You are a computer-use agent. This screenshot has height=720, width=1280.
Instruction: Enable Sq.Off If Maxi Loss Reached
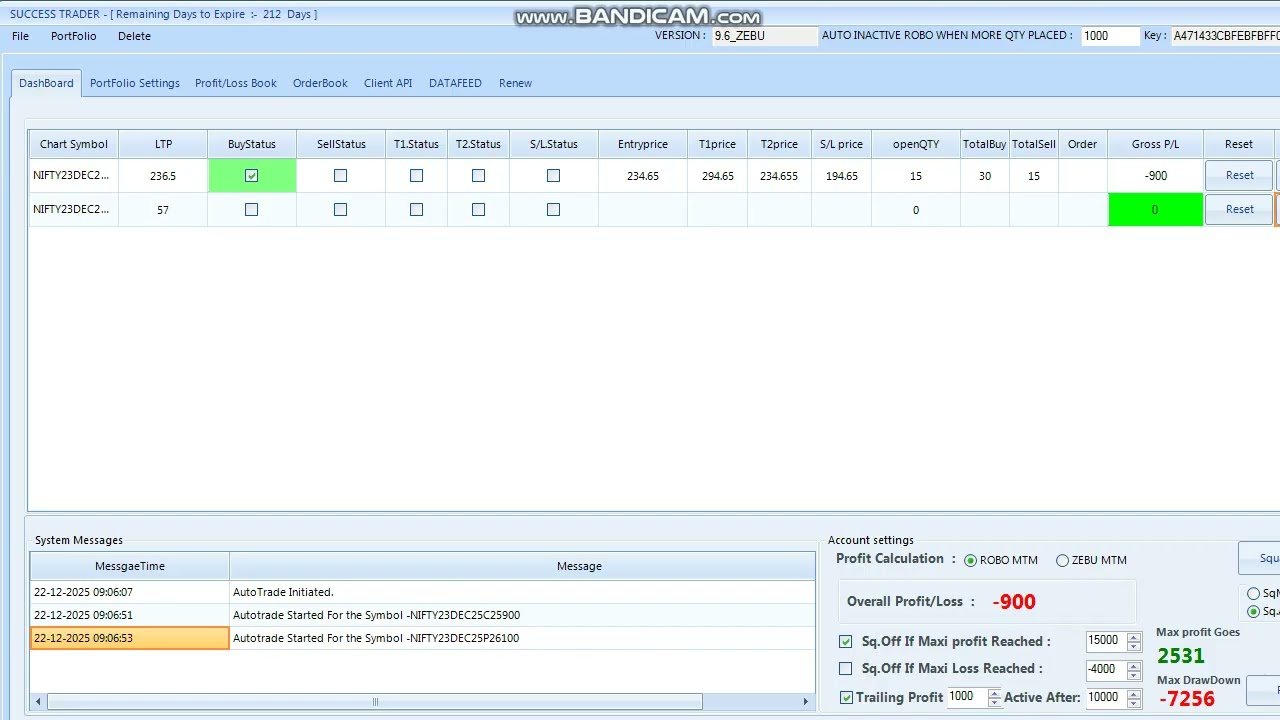pyautogui.click(x=845, y=669)
